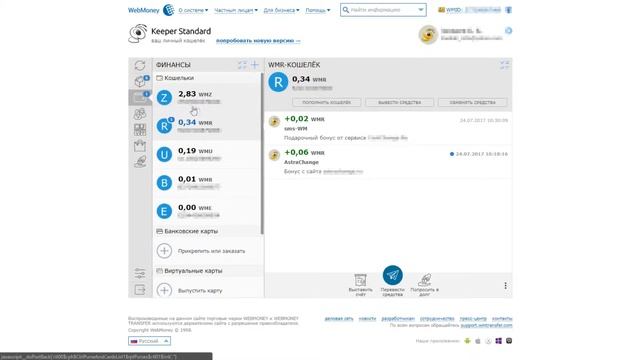
Task: Open the Частным лицам dropdown menu
Action: tap(236, 10)
